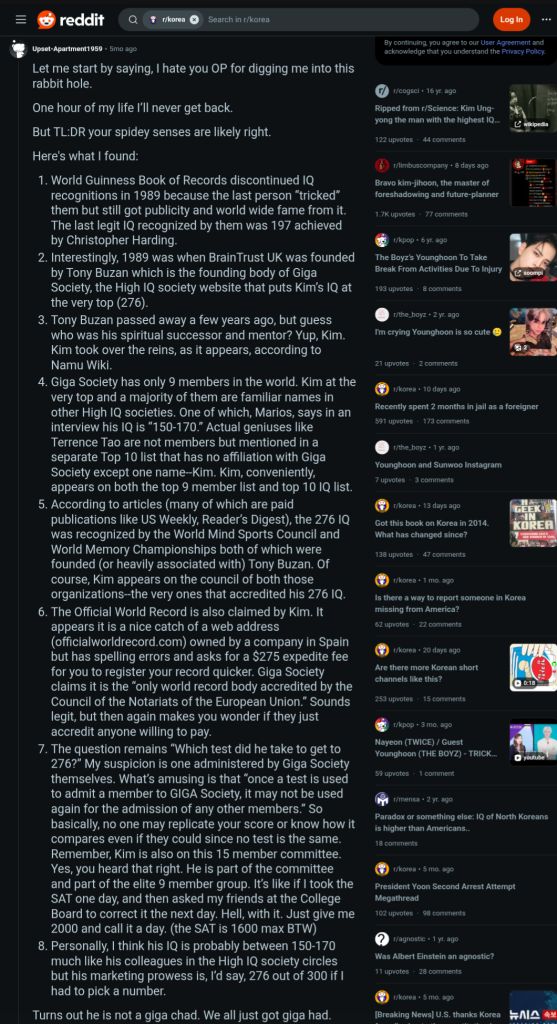
Task: Open the Privacy Policy link
Action: coord(522,51)
